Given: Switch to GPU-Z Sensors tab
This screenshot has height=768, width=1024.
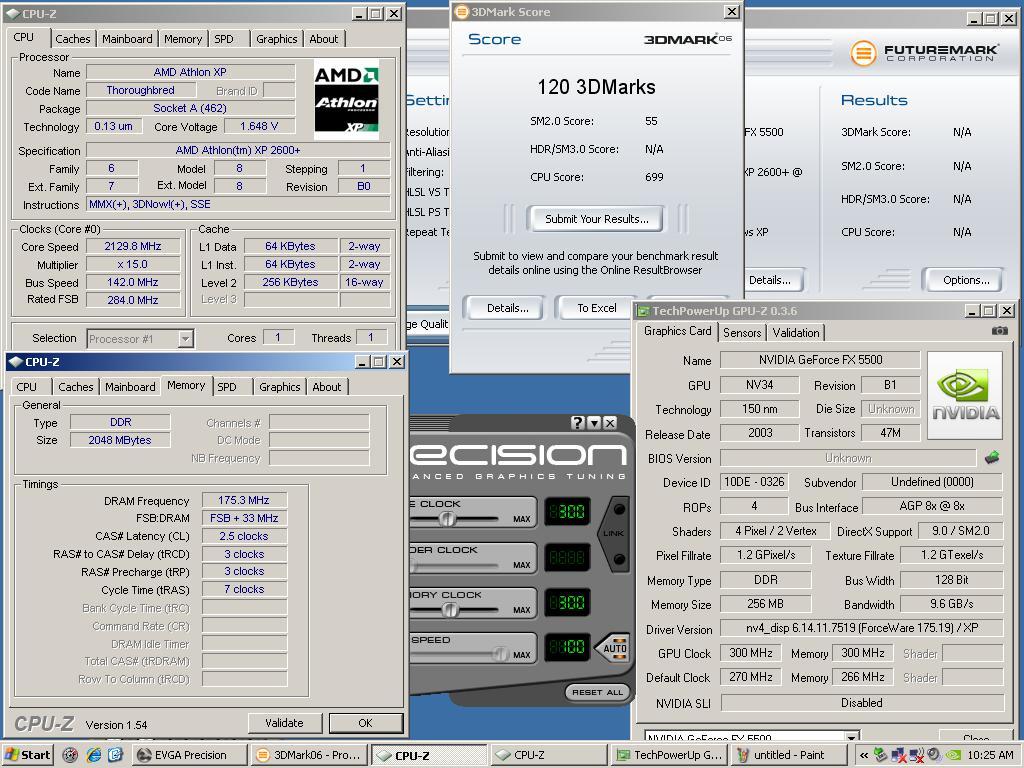Looking at the screenshot, I should pos(742,332).
